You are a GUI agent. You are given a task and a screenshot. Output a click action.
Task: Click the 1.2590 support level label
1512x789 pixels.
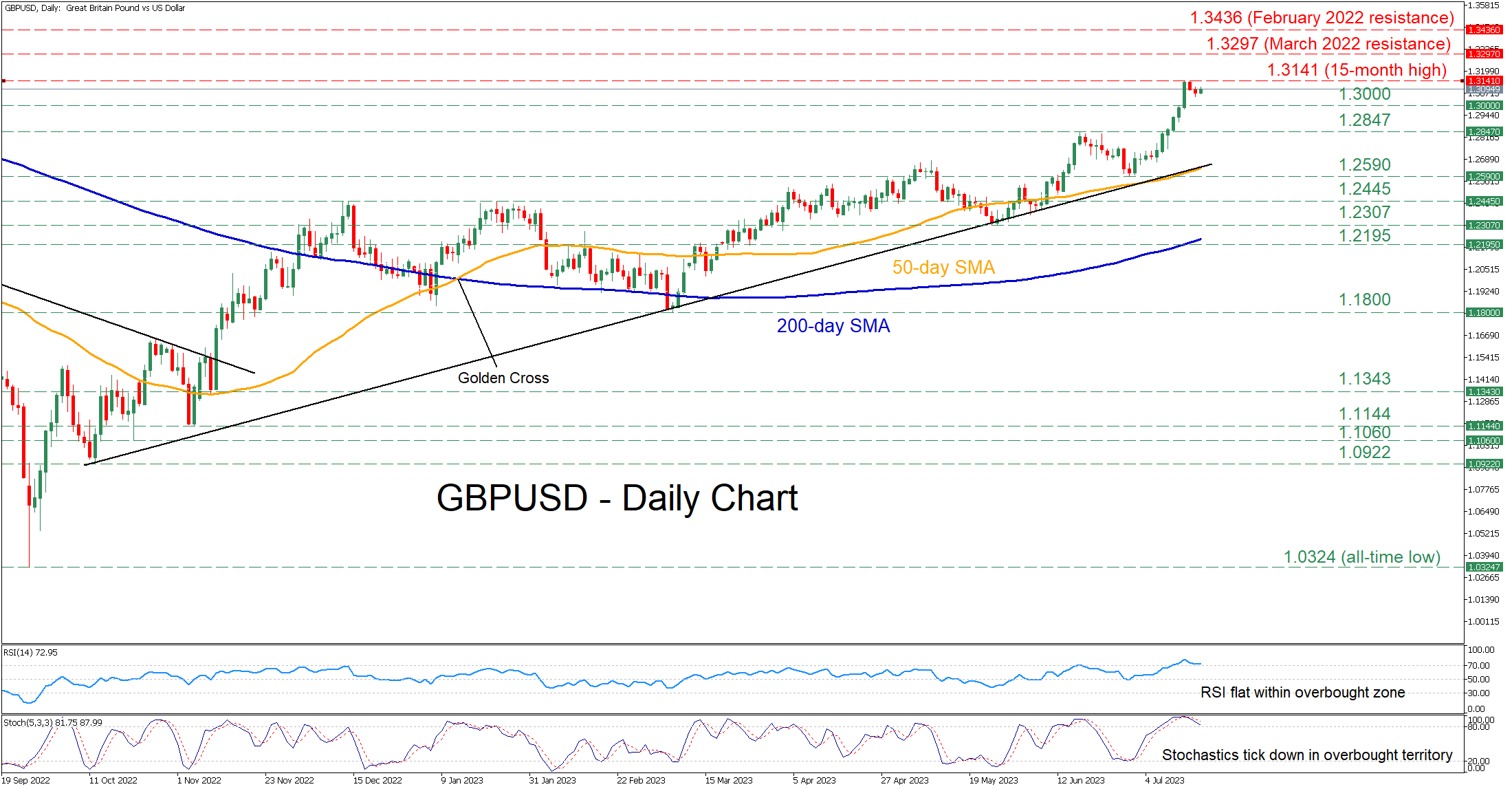point(1364,164)
